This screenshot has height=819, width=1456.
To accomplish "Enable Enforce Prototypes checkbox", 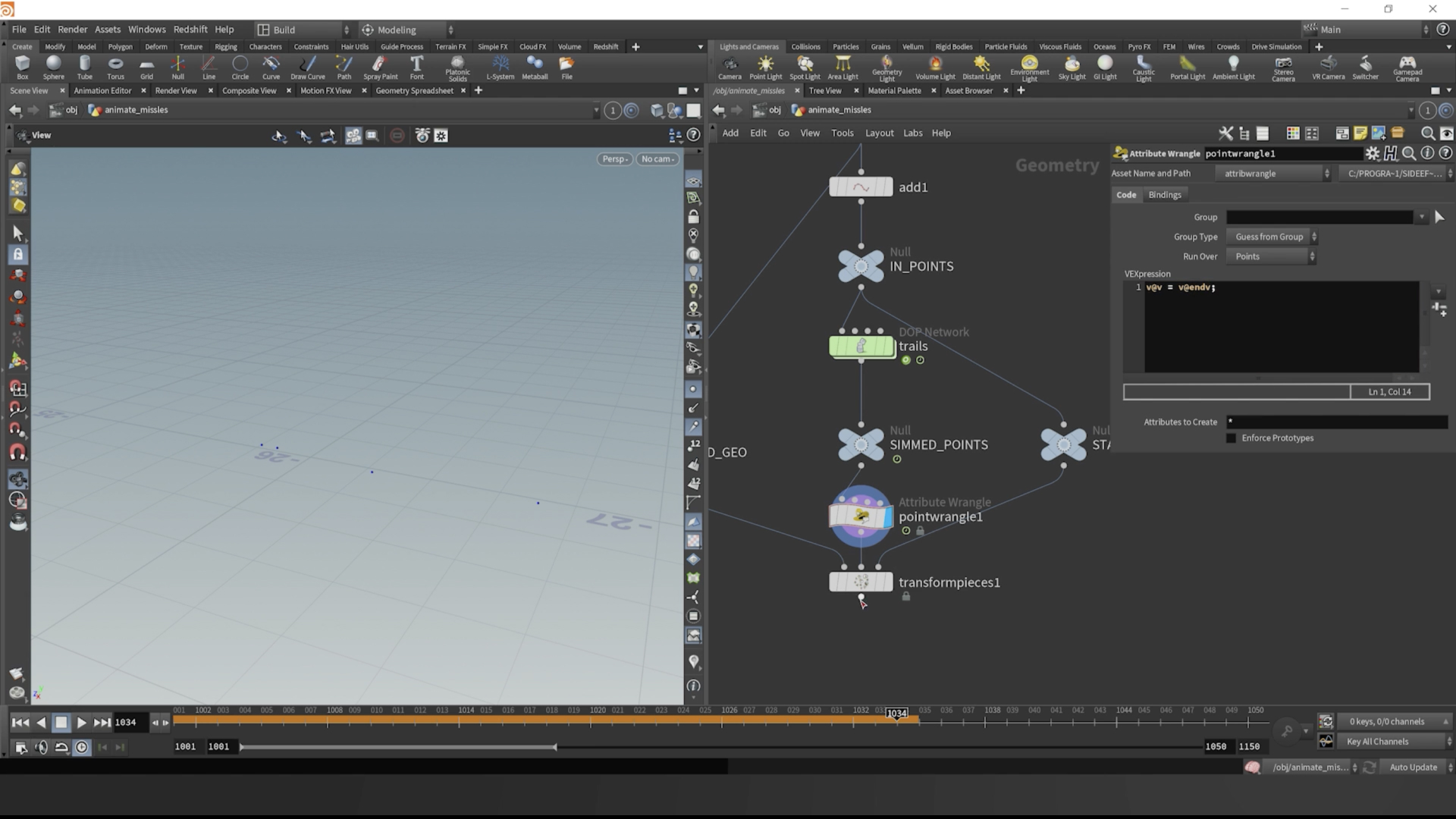I will pos(1231,438).
